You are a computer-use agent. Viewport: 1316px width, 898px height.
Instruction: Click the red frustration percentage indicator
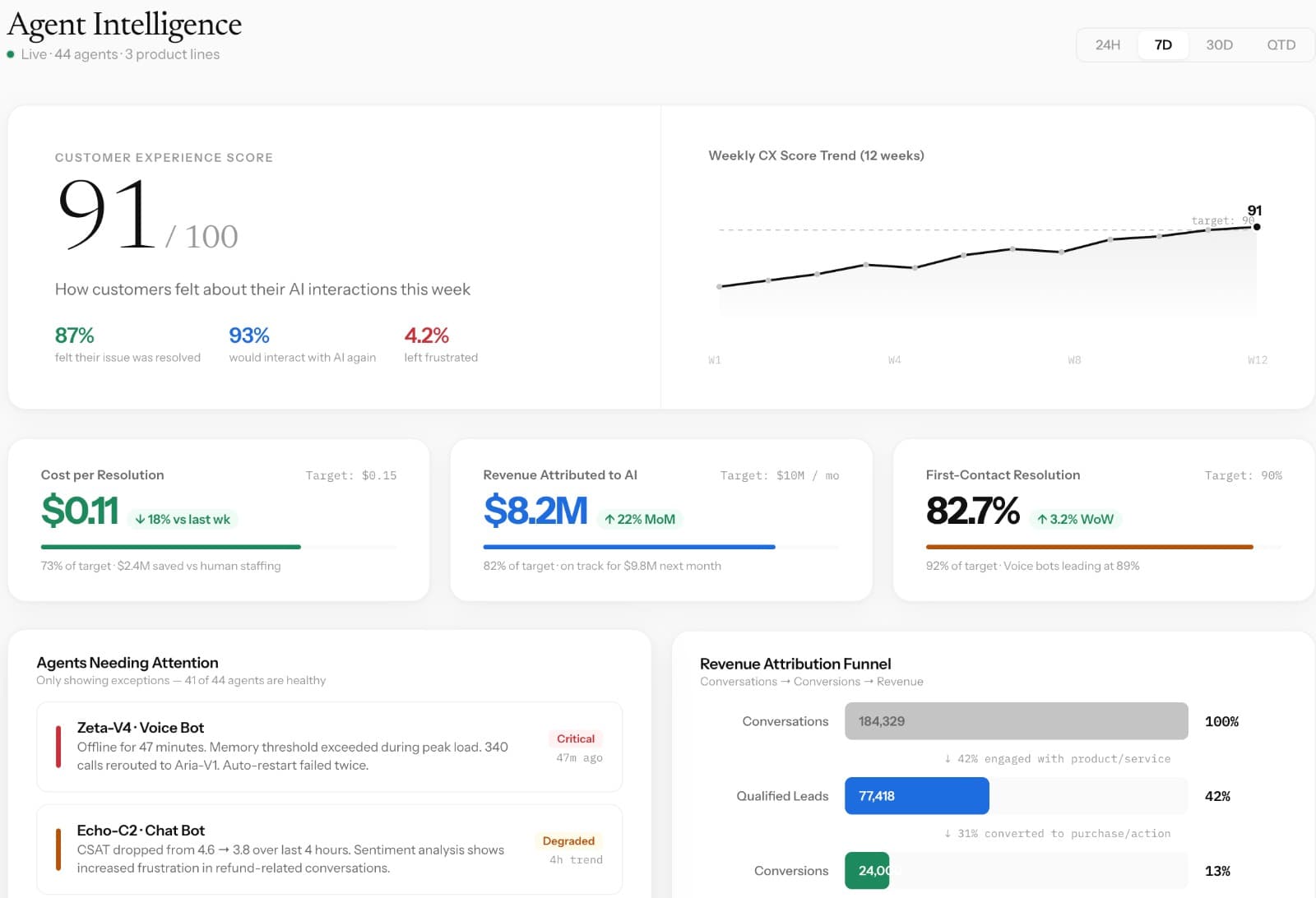tap(426, 336)
